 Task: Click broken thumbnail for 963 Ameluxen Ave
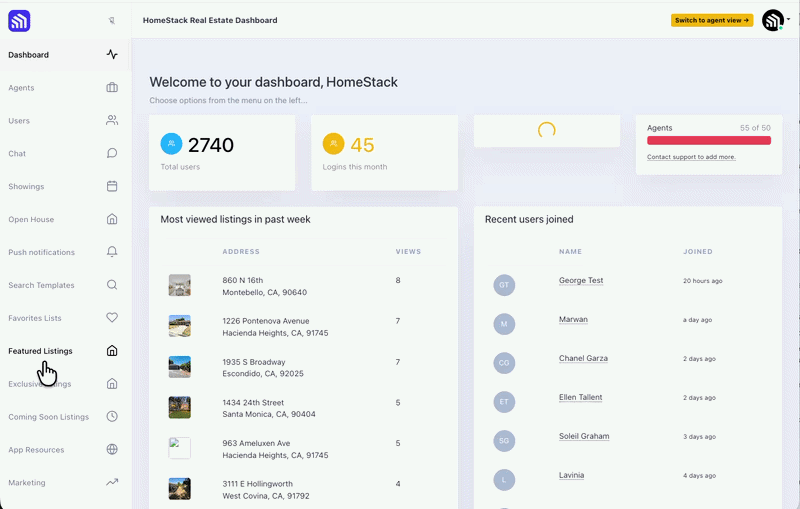pyautogui.click(x=180, y=448)
